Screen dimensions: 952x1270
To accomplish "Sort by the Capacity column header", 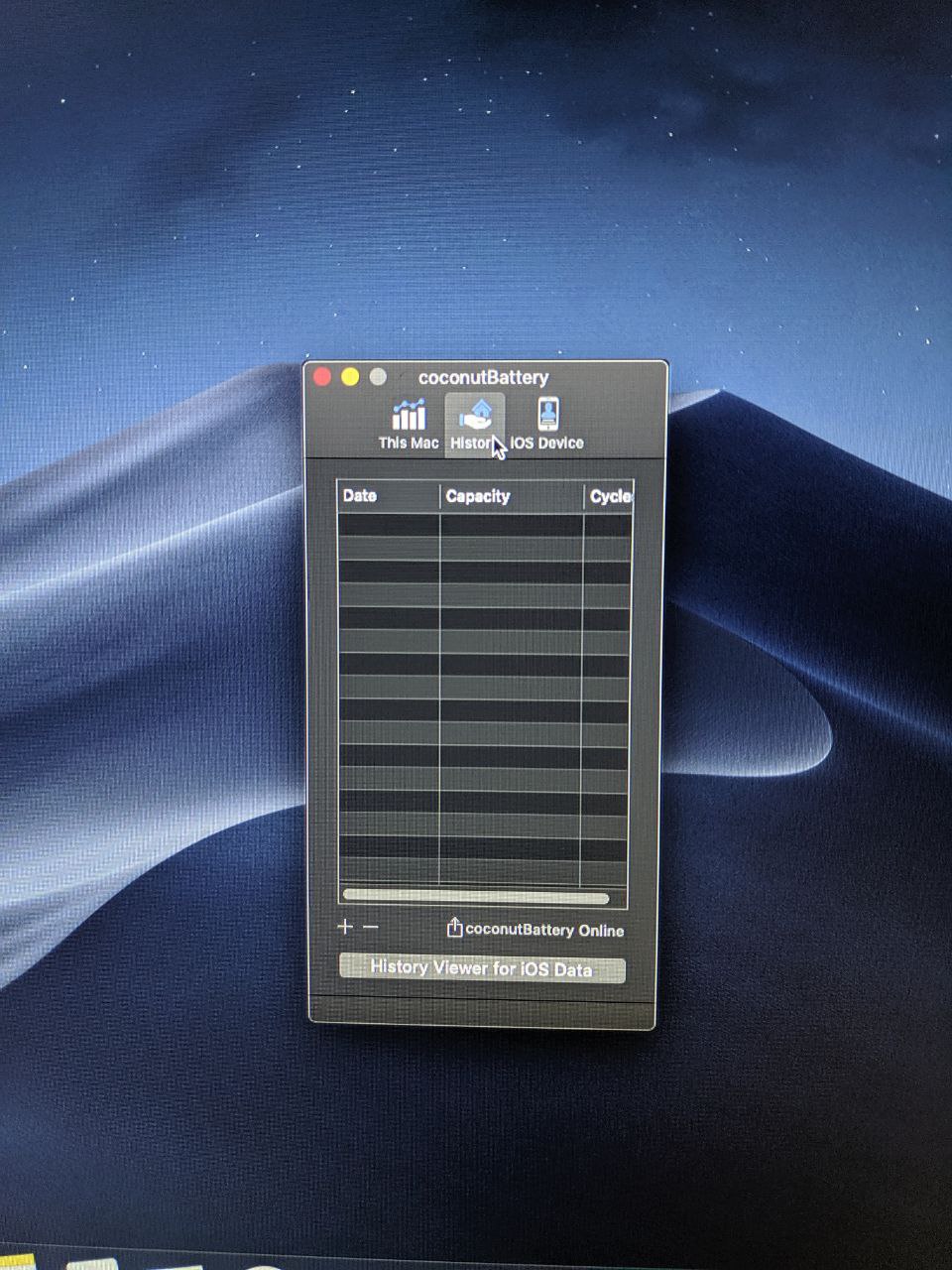I will tap(512, 496).
